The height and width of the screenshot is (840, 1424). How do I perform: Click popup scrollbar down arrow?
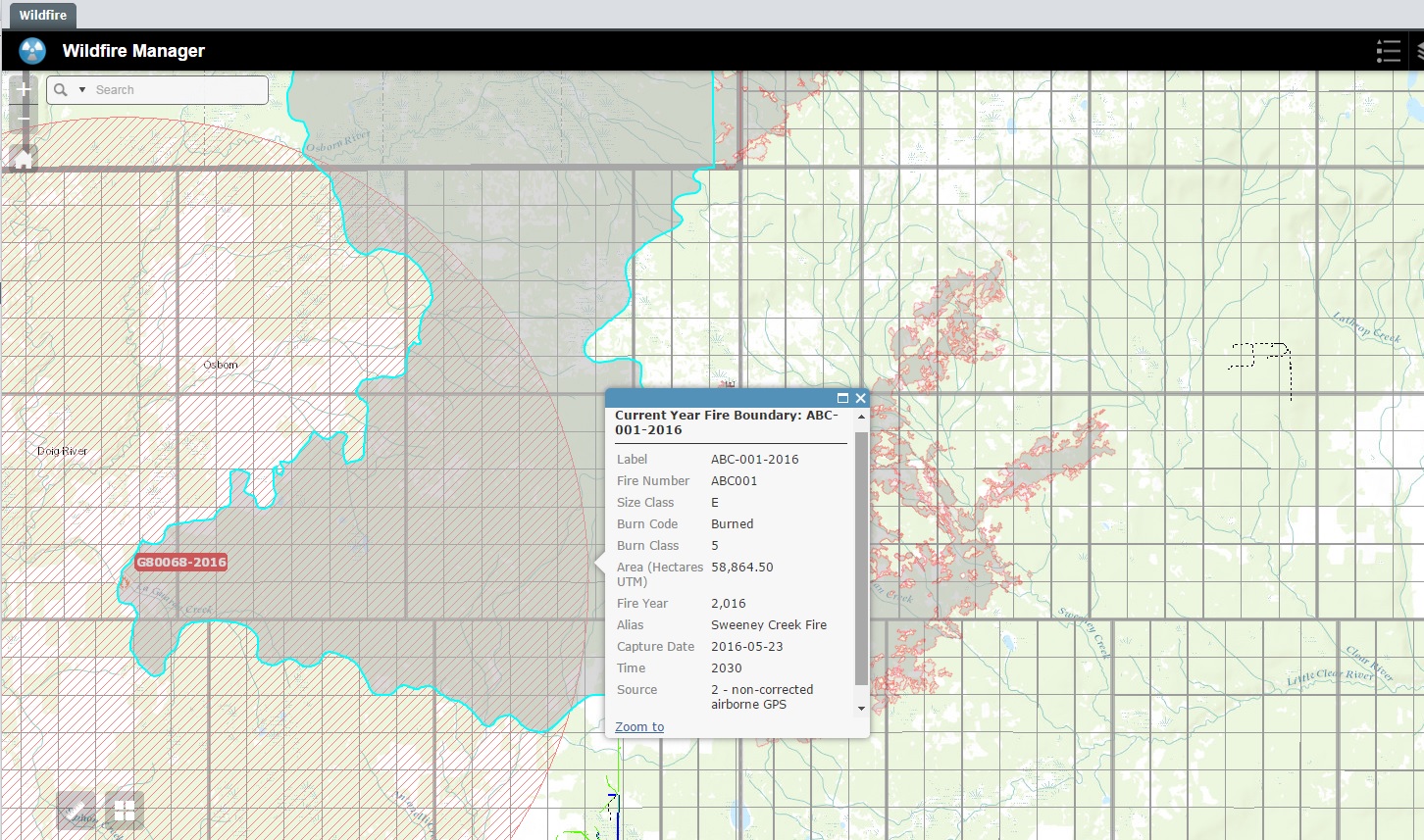point(861,708)
